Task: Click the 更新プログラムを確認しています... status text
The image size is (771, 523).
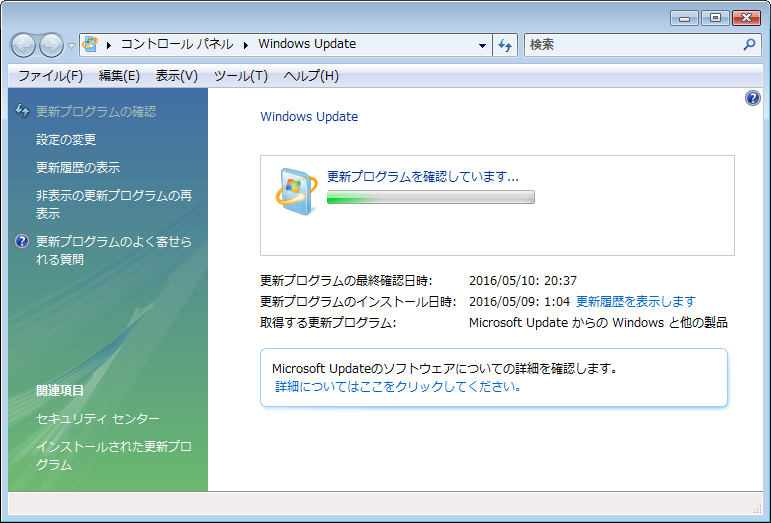Action: (423, 176)
